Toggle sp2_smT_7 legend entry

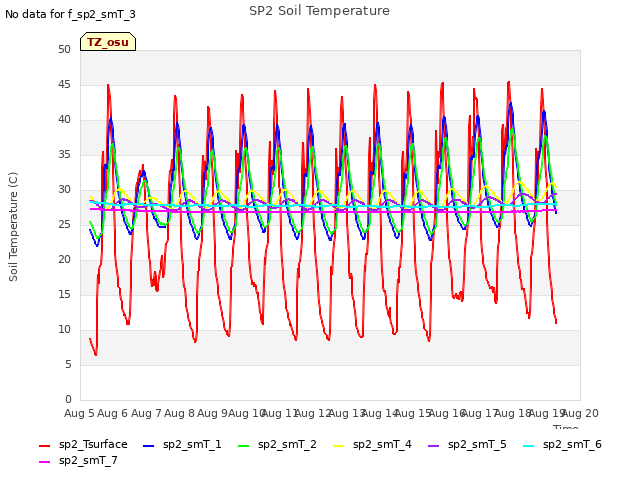[78, 460]
